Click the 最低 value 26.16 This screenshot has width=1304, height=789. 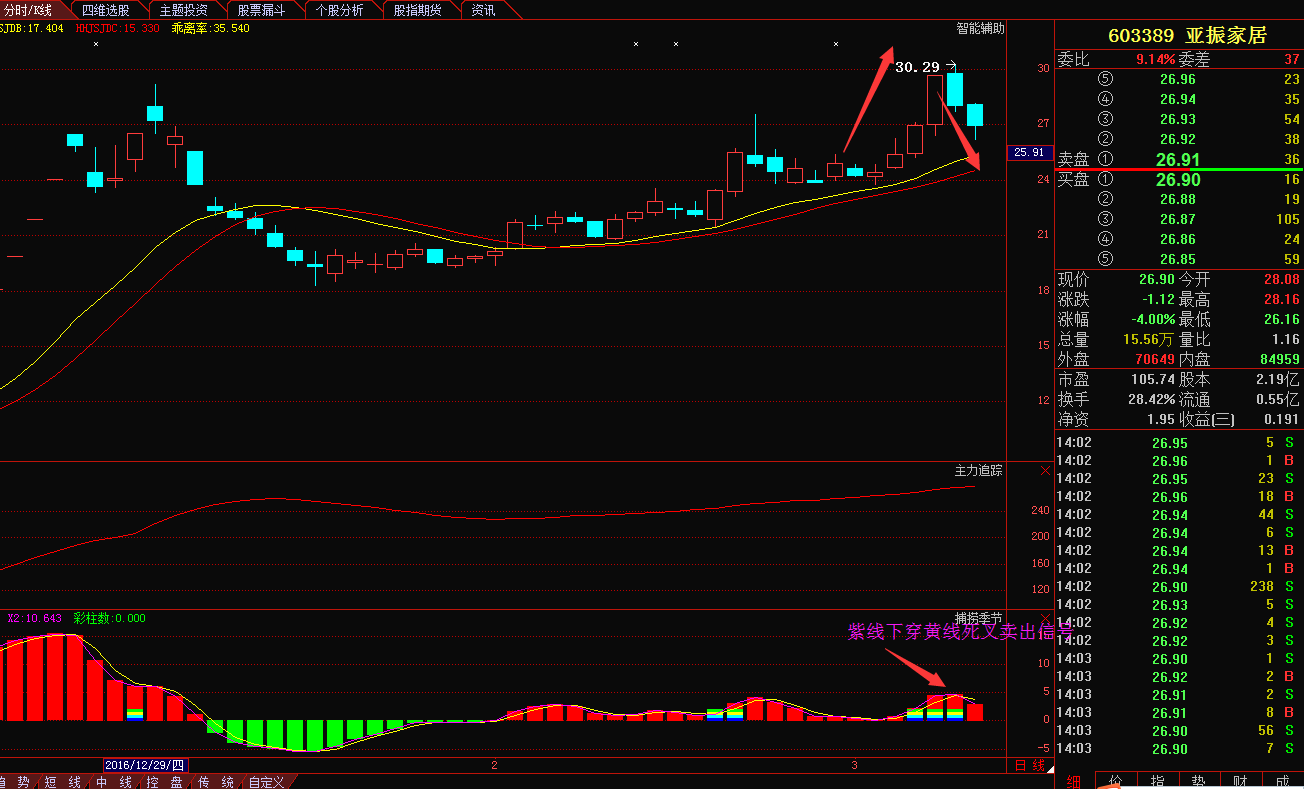pyautogui.click(x=1281, y=319)
